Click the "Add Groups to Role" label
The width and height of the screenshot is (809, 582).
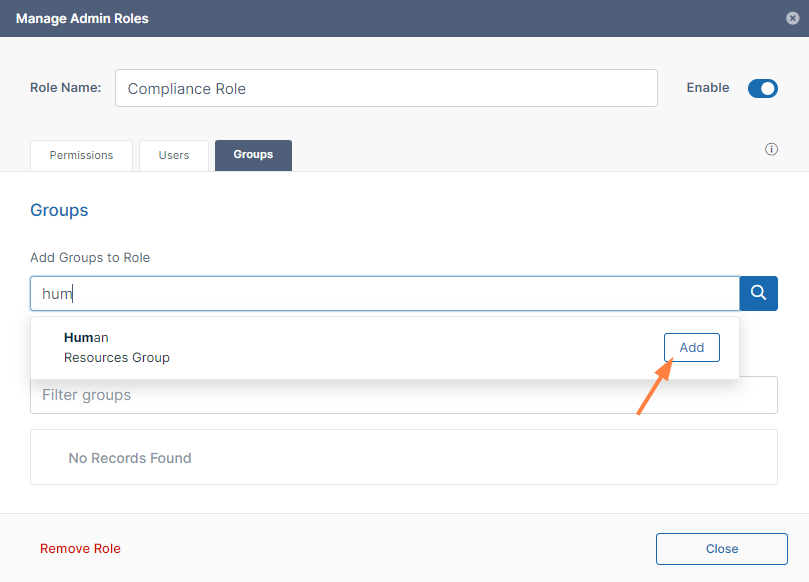tap(90, 257)
